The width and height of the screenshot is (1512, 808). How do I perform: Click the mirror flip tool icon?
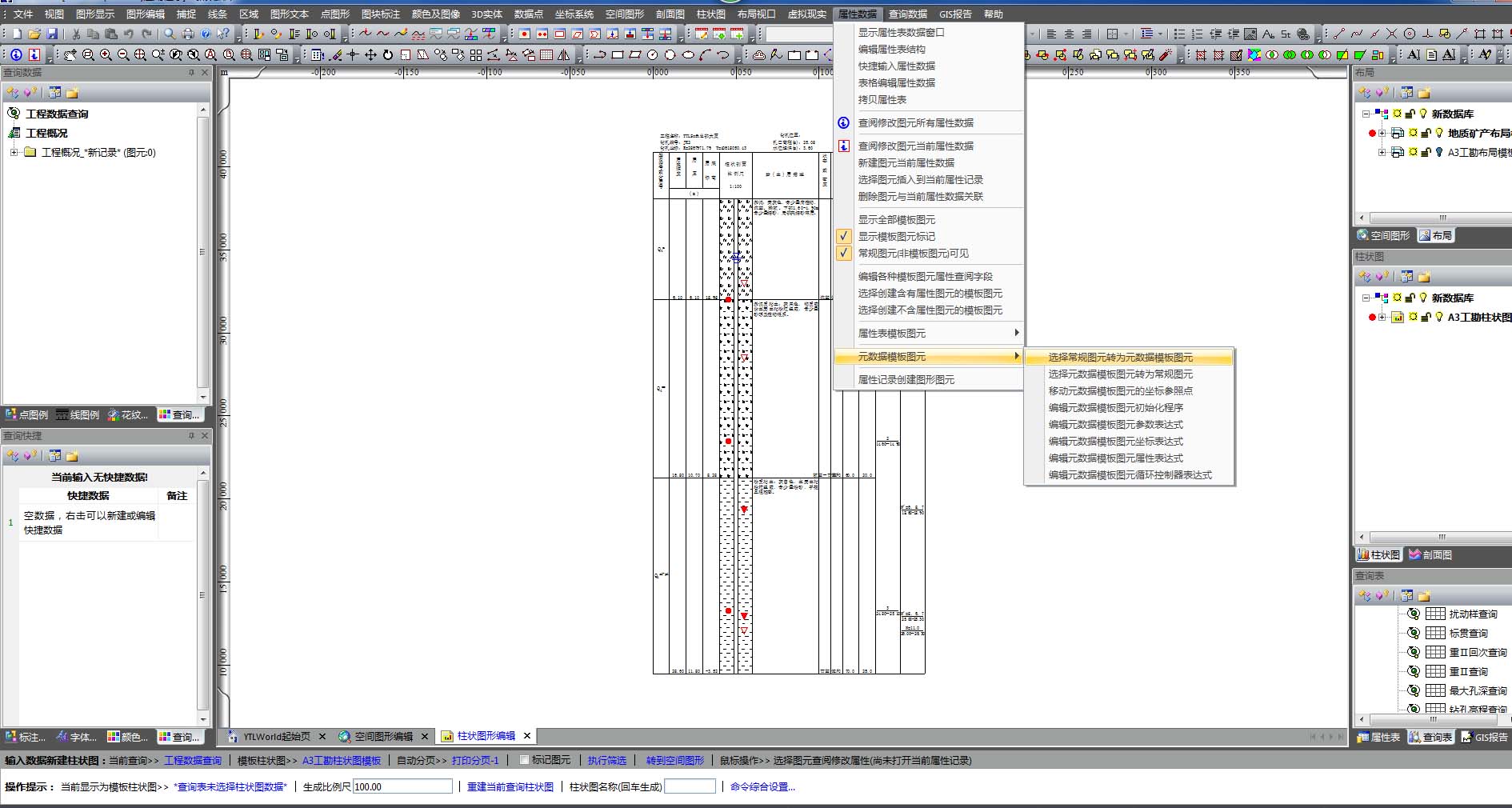[x=564, y=54]
